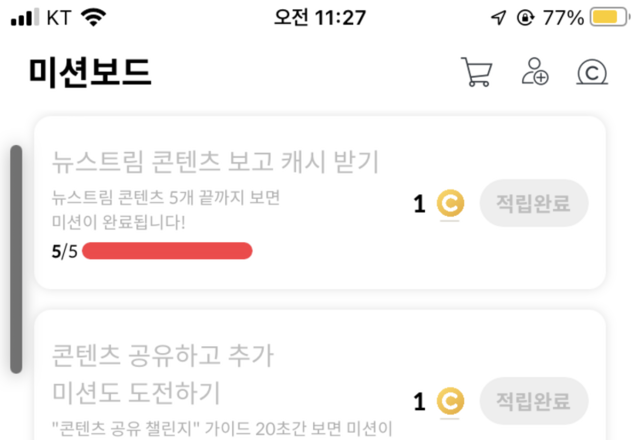This screenshot has height=440, width=640.
Task: Tap the 미션보드 page title
Action: coord(90,72)
